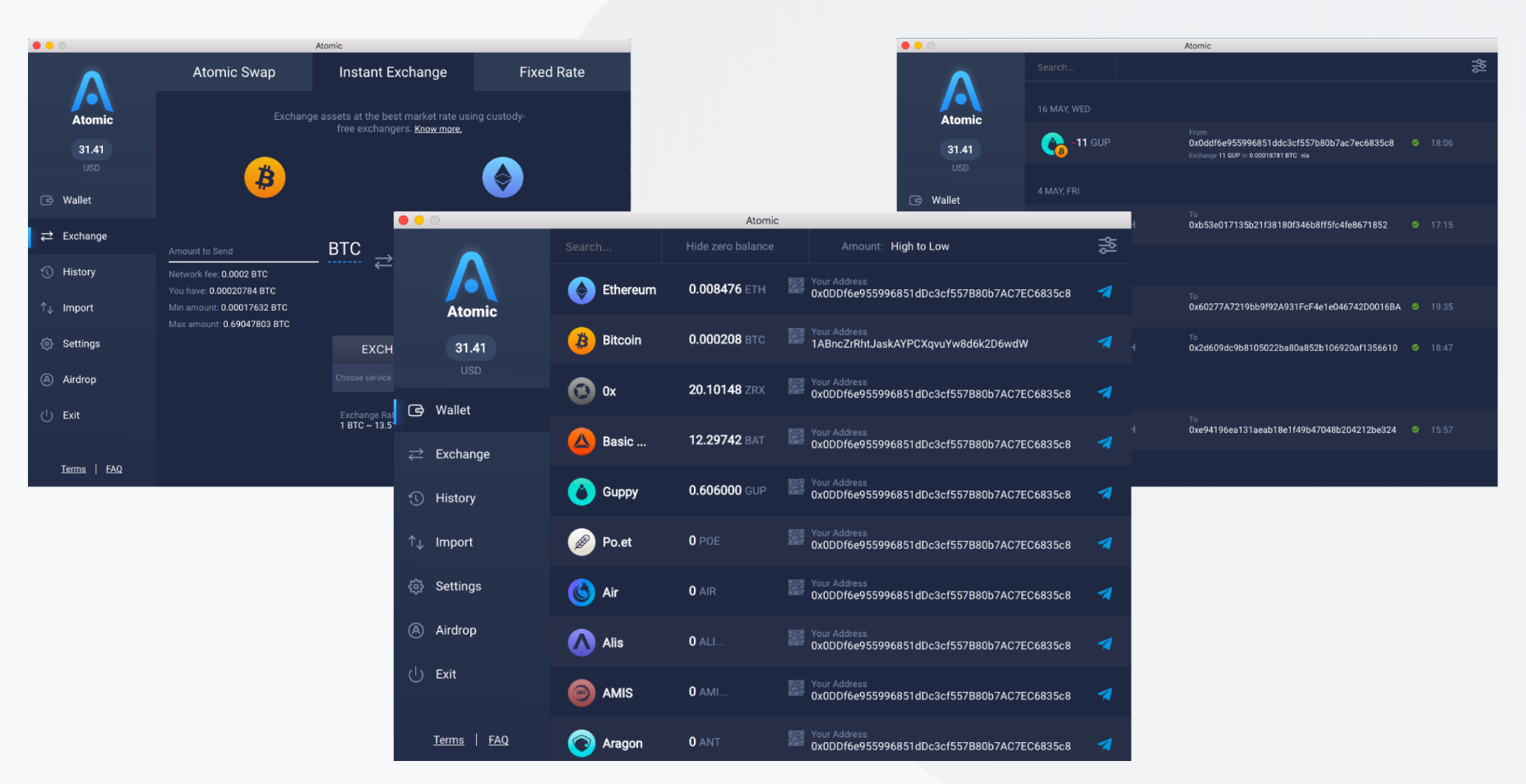Select the Ethereum coin in the Exchange window
The image size is (1526, 784).
502,178
